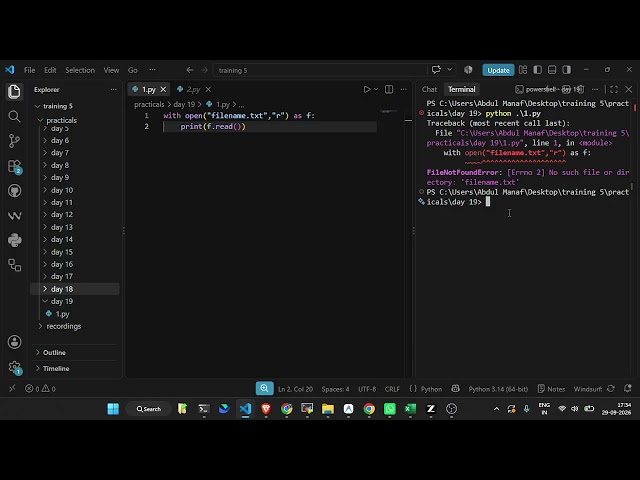Click the Customize Layout icon
640x480 pixels.
523,70
